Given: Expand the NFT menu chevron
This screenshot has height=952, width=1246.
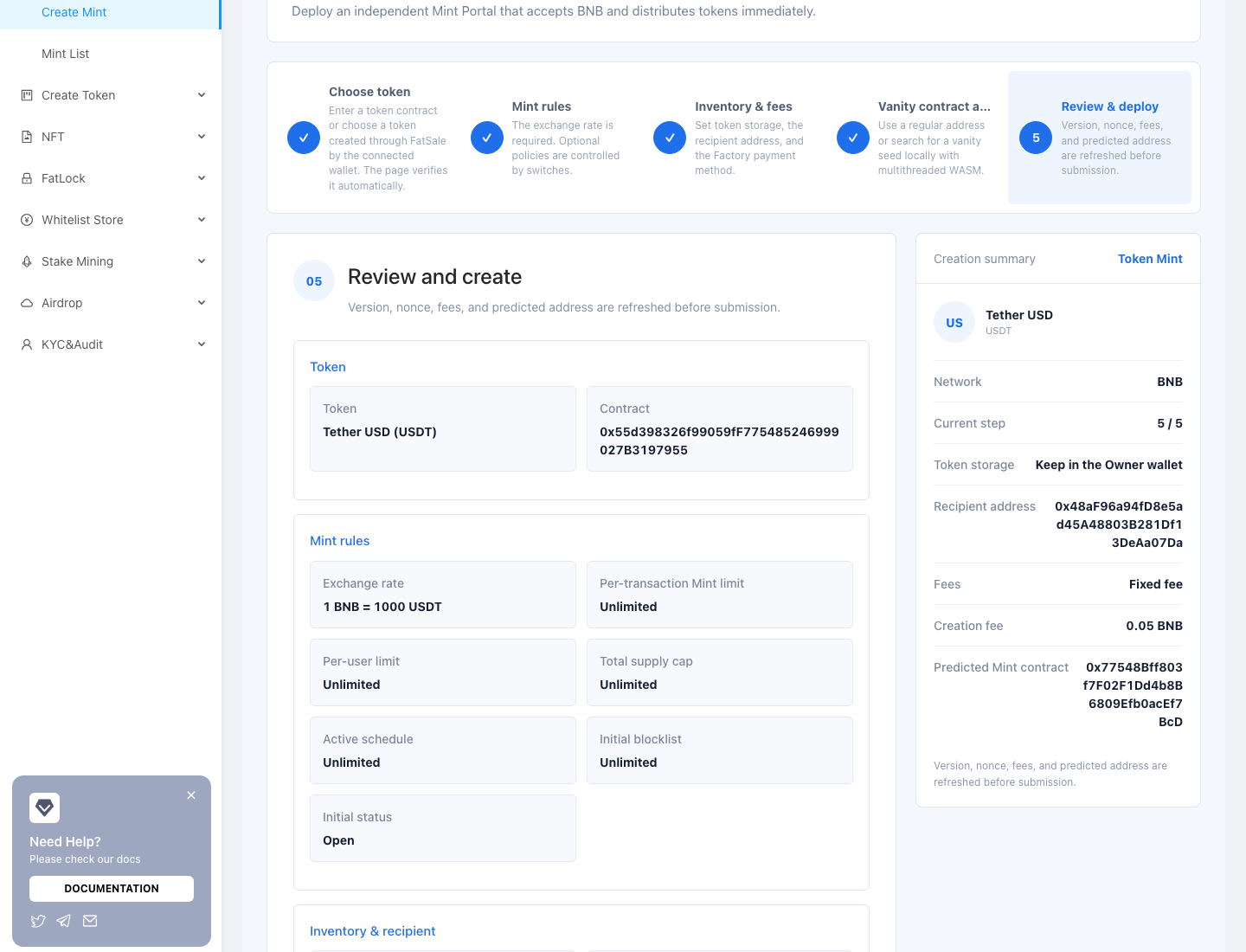Looking at the screenshot, I should [202, 137].
